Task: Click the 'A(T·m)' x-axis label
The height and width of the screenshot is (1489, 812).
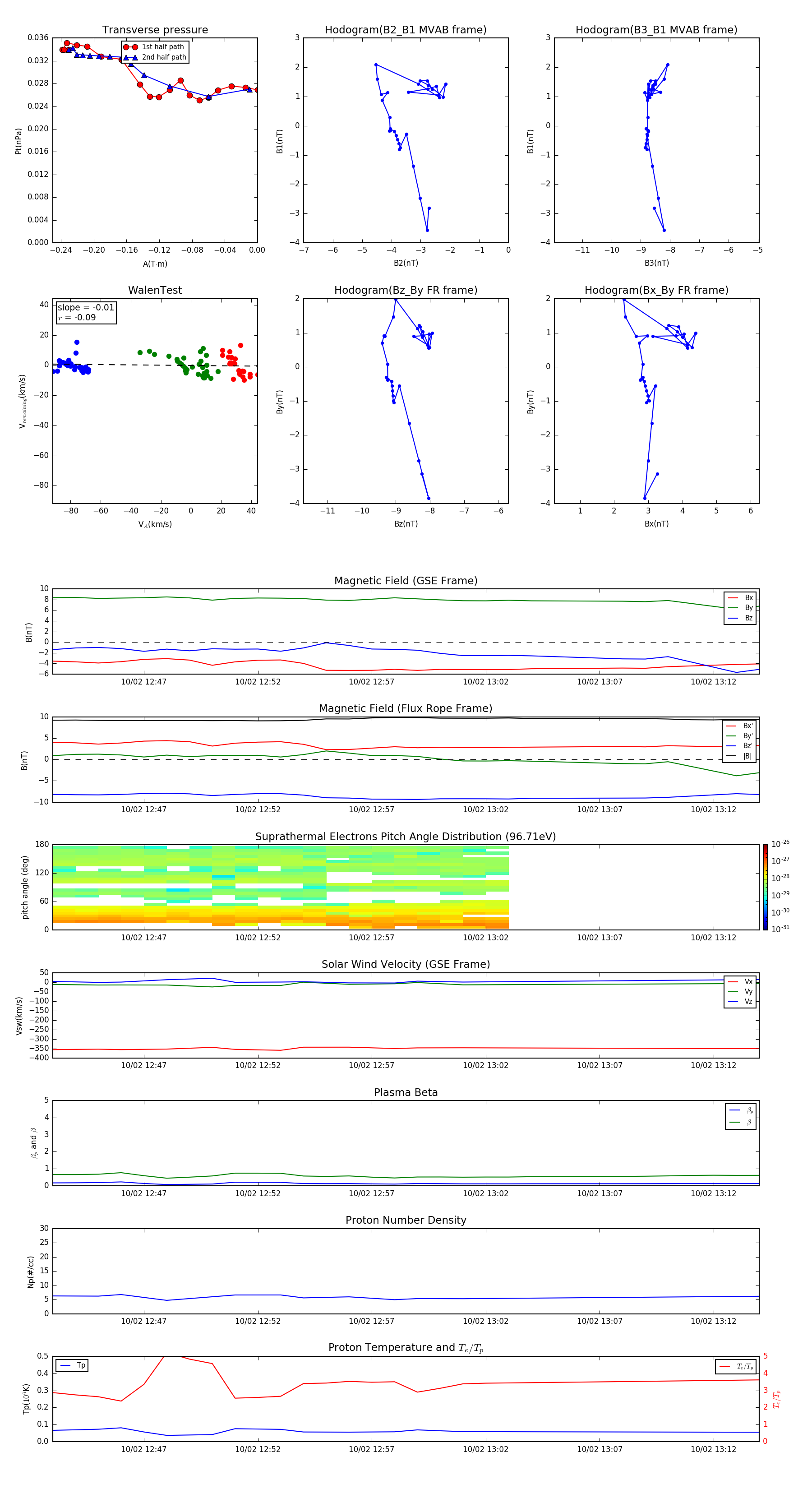Action: click(x=155, y=264)
